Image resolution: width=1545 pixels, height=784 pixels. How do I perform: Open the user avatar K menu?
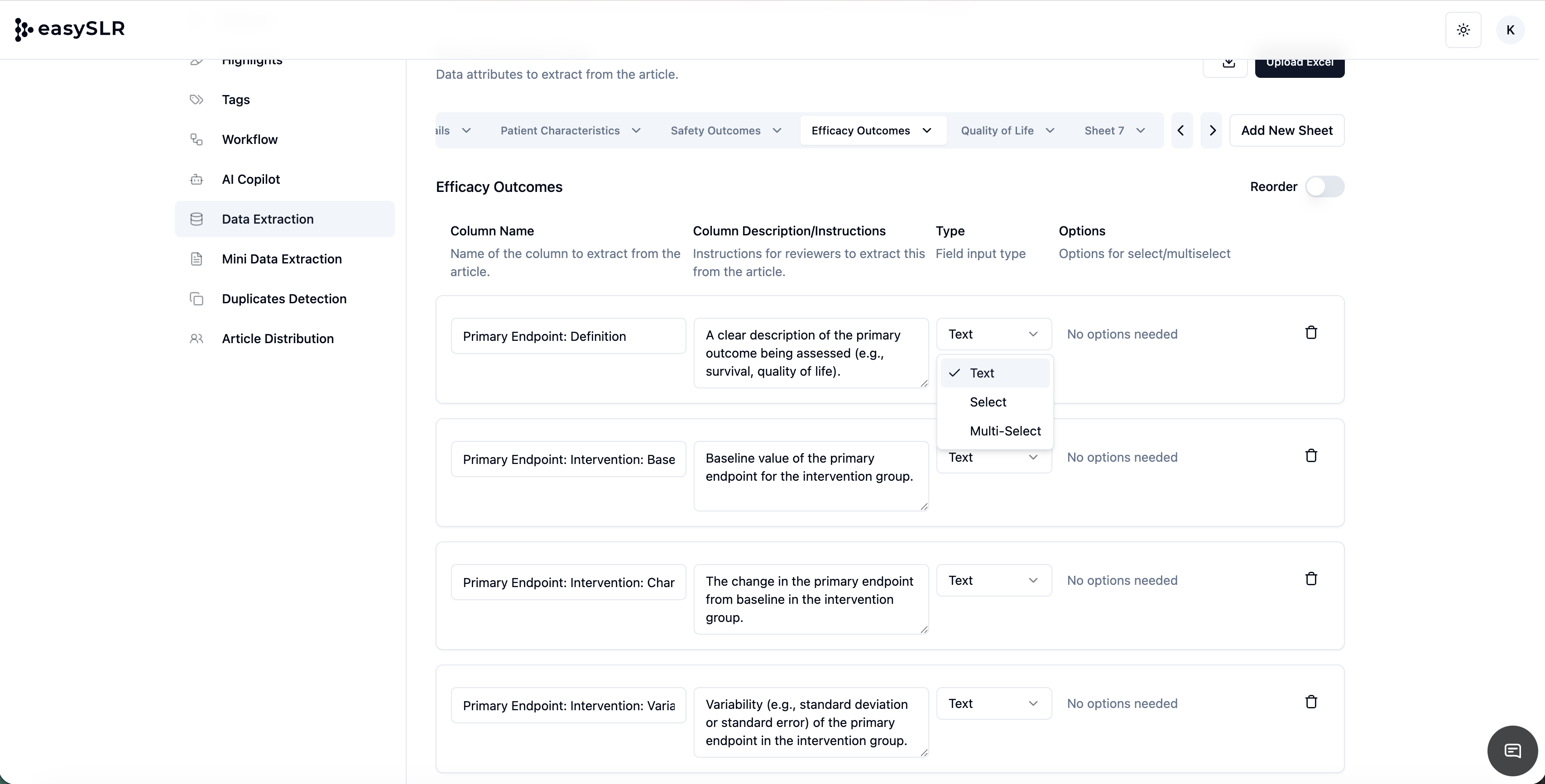[1510, 30]
